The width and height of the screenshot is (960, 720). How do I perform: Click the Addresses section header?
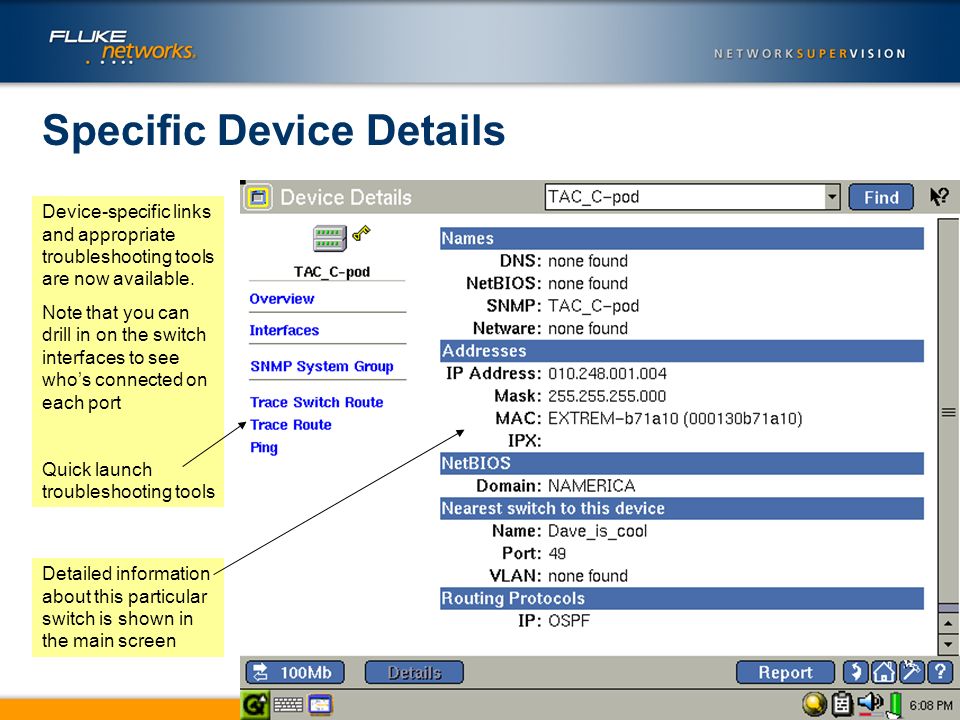pos(681,351)
